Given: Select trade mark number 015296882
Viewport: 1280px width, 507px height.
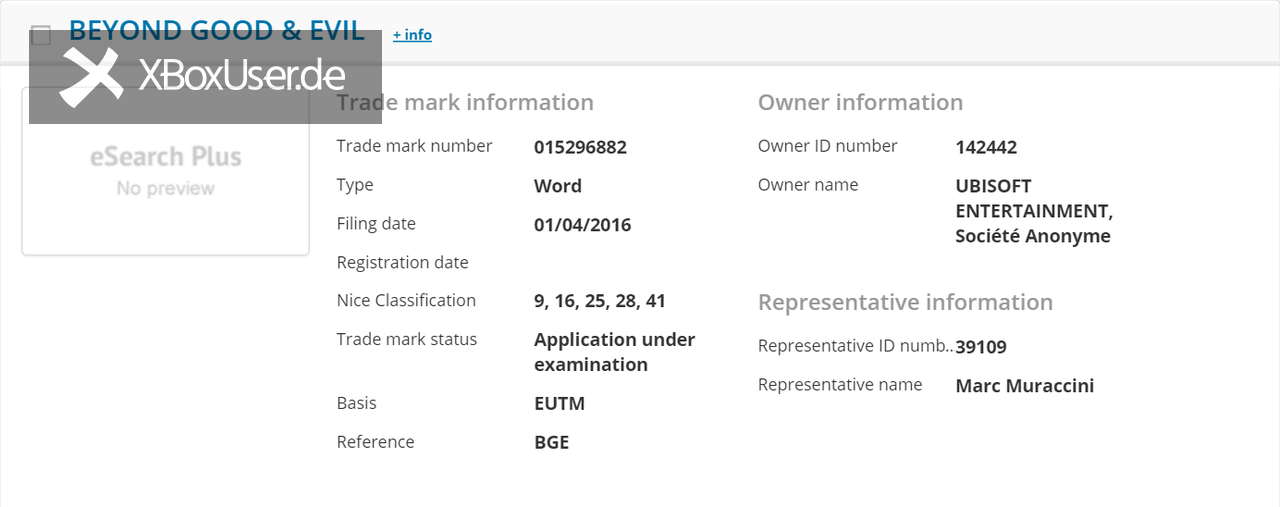Looking at the screenshot, I should pos(580,147).
